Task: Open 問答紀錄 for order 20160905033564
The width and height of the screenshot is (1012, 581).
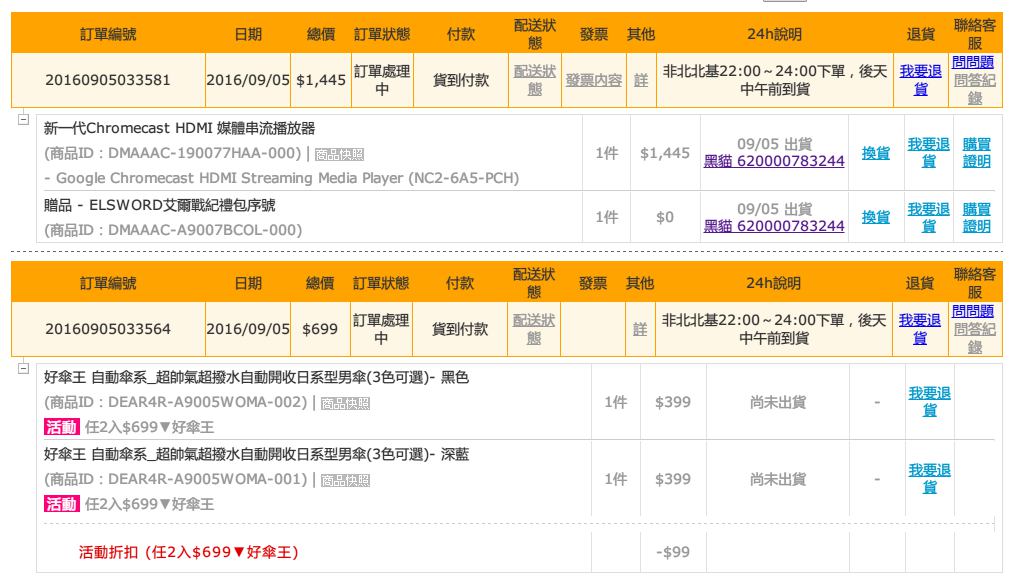Action: click(974, 338)
